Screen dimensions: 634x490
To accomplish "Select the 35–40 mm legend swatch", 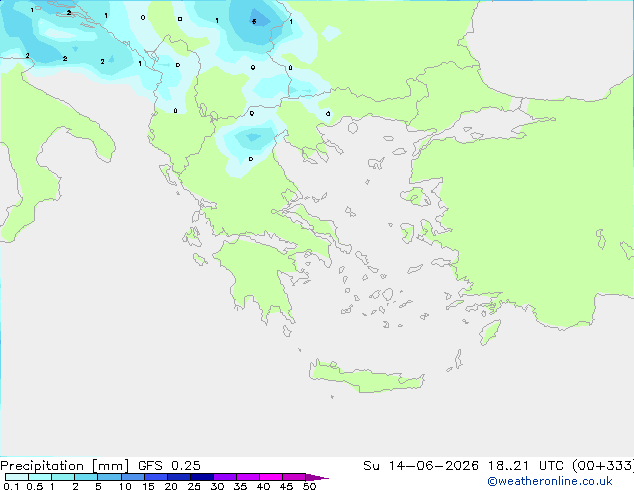I will tap(247, 477).
